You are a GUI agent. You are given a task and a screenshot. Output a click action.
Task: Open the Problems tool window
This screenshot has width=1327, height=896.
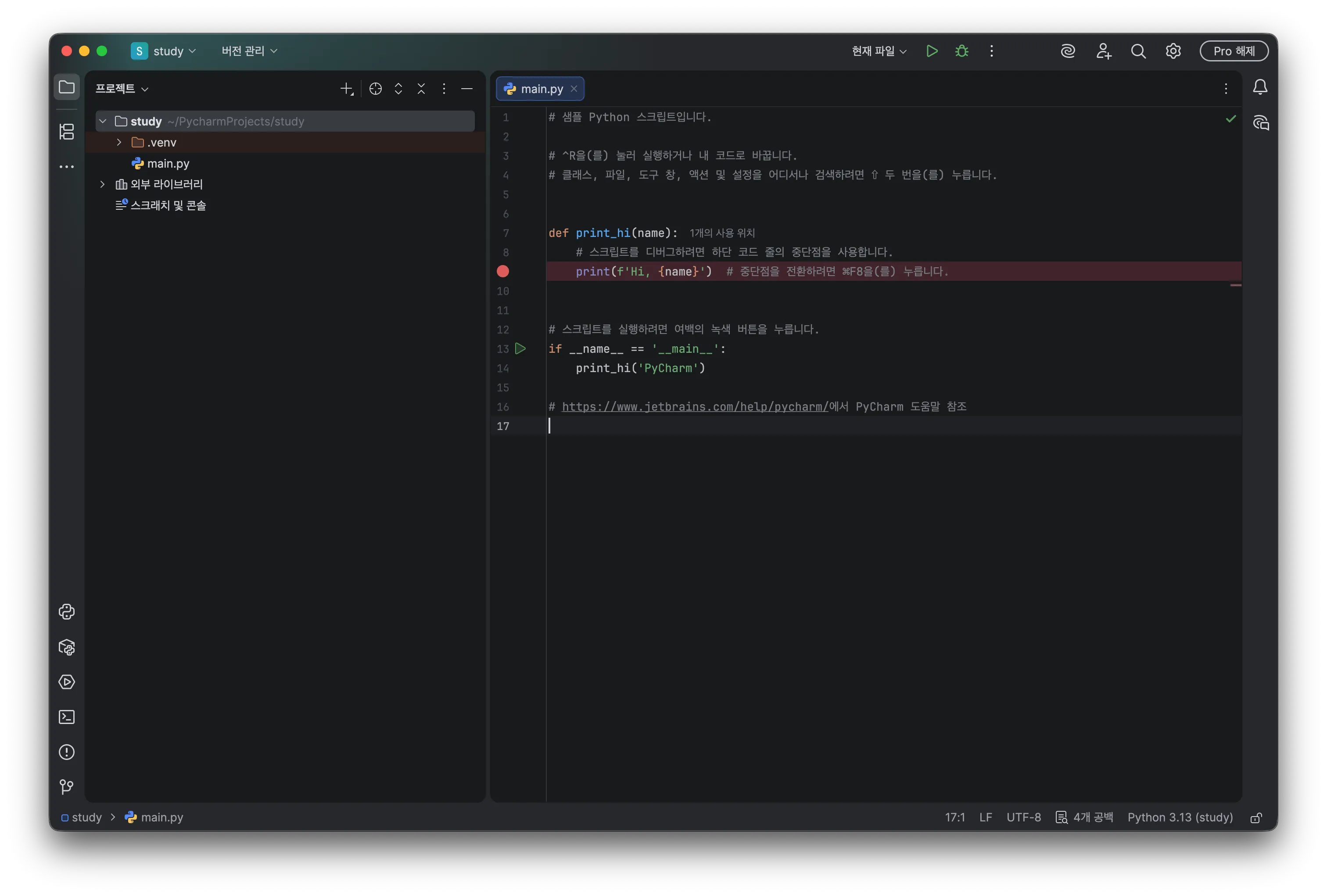coord(67,752)
